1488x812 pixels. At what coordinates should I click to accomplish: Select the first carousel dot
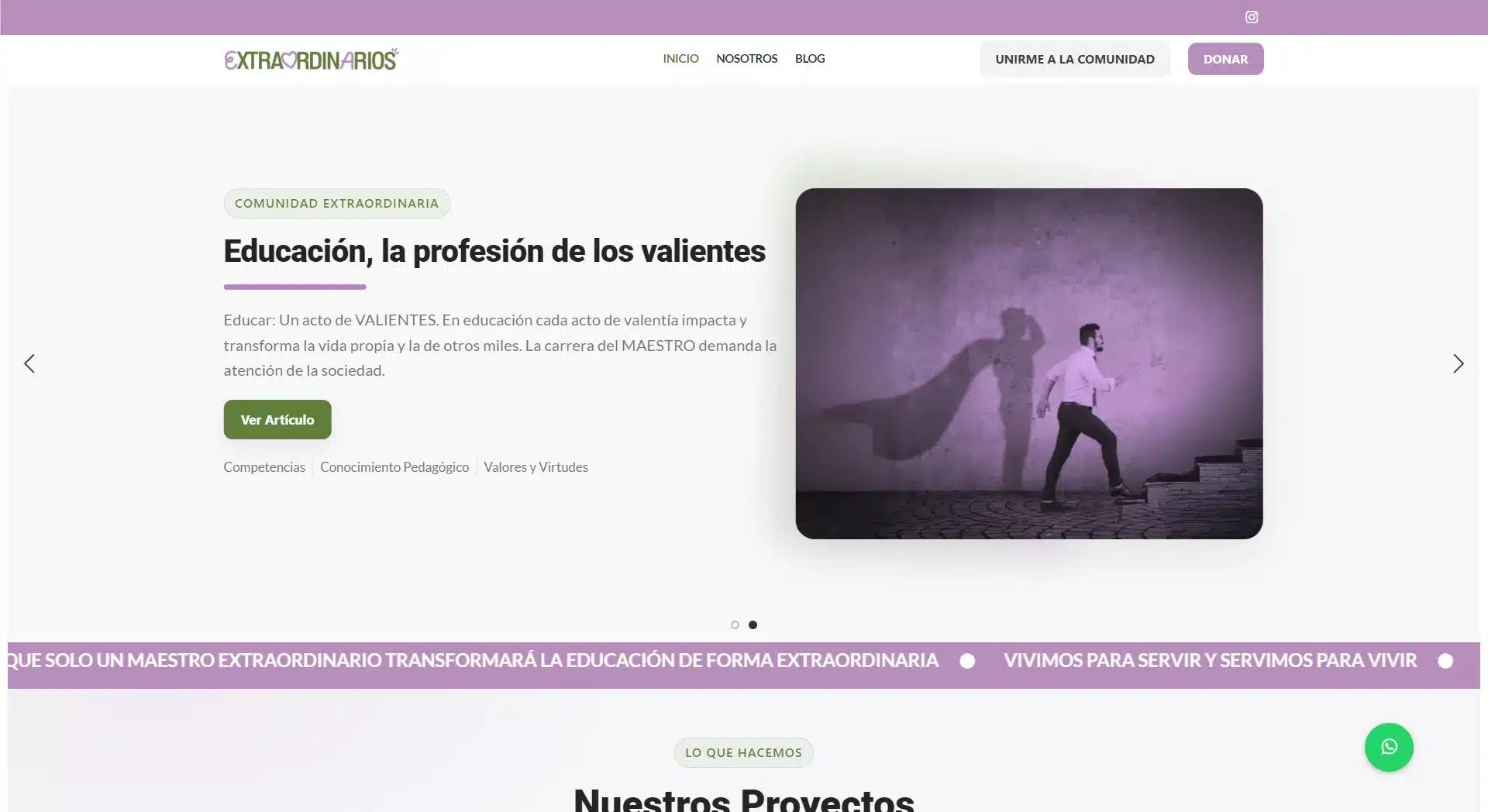pos(734,624)
